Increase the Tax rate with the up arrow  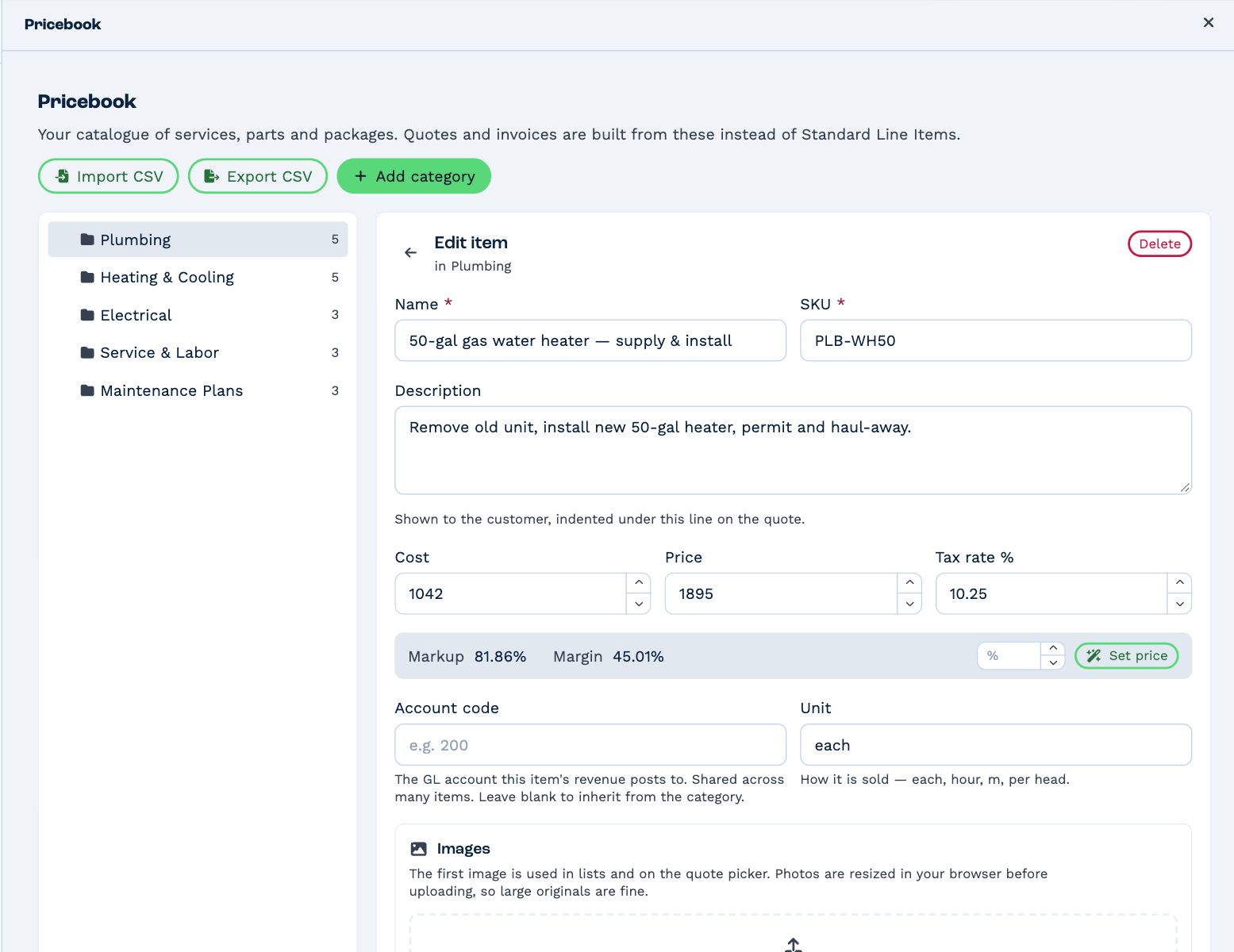[x=1180, y=583]
